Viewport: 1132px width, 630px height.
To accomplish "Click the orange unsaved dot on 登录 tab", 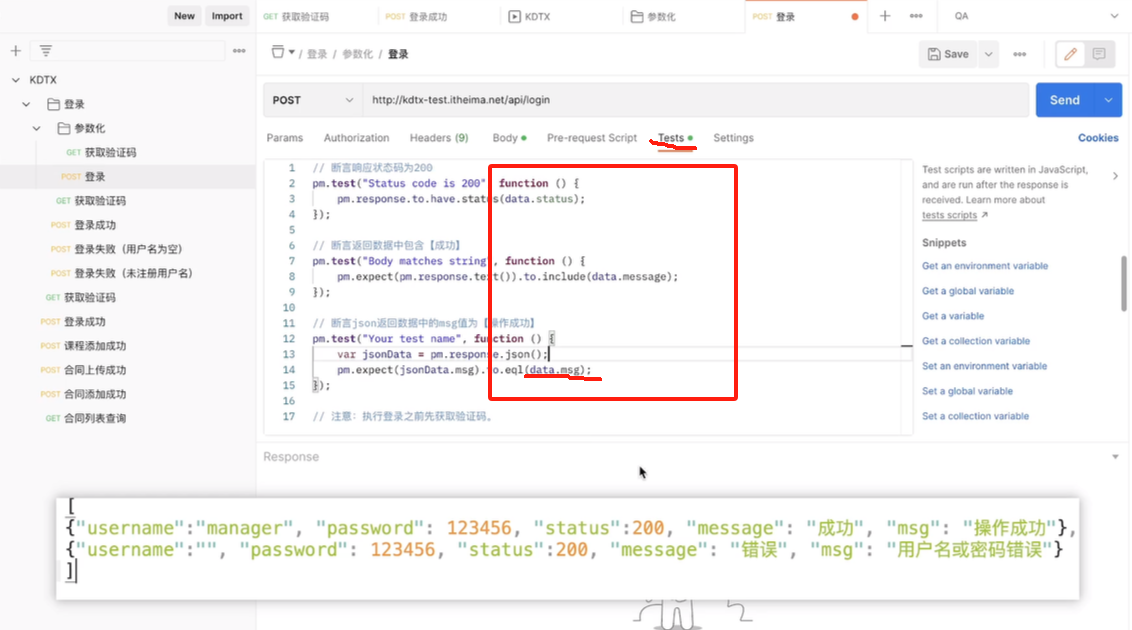I will pos(855,17).
